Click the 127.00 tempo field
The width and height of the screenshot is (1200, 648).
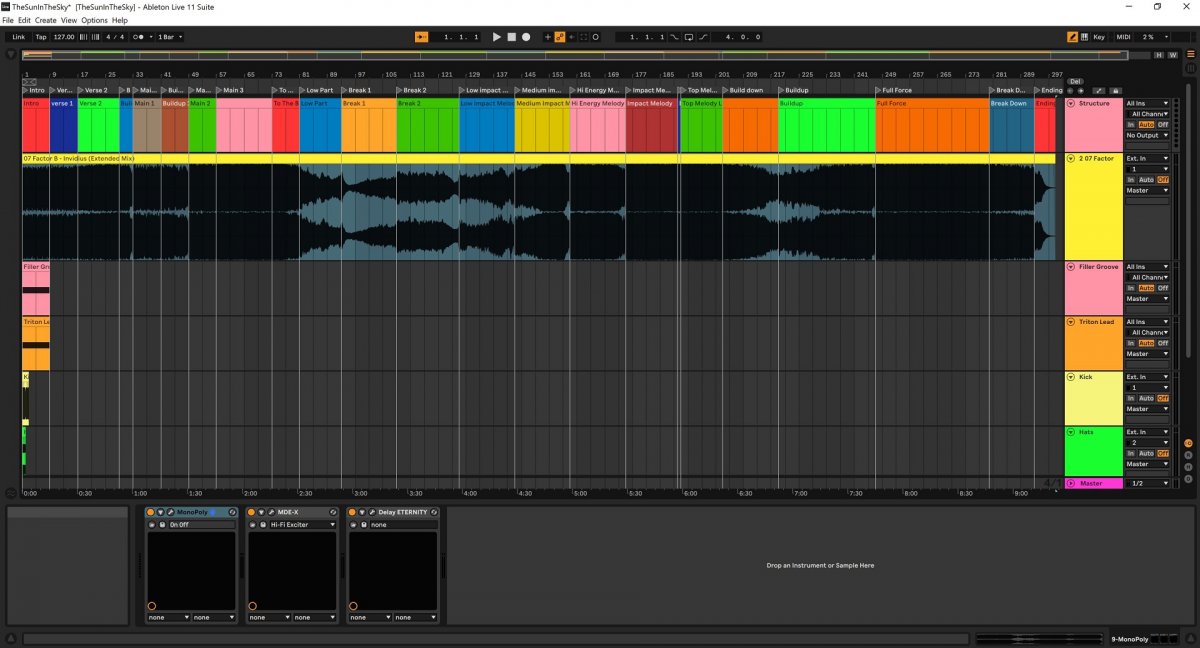64,37
